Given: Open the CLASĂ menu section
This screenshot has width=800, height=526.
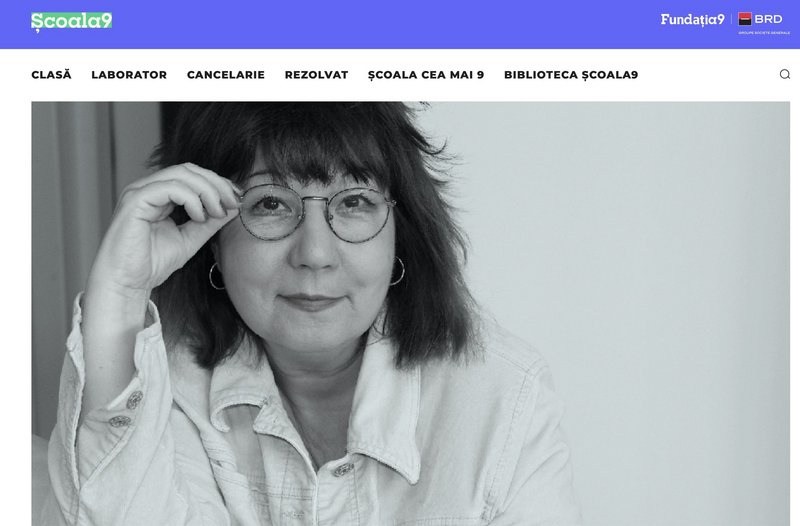Looking at the screenshot, I should 52,75.
